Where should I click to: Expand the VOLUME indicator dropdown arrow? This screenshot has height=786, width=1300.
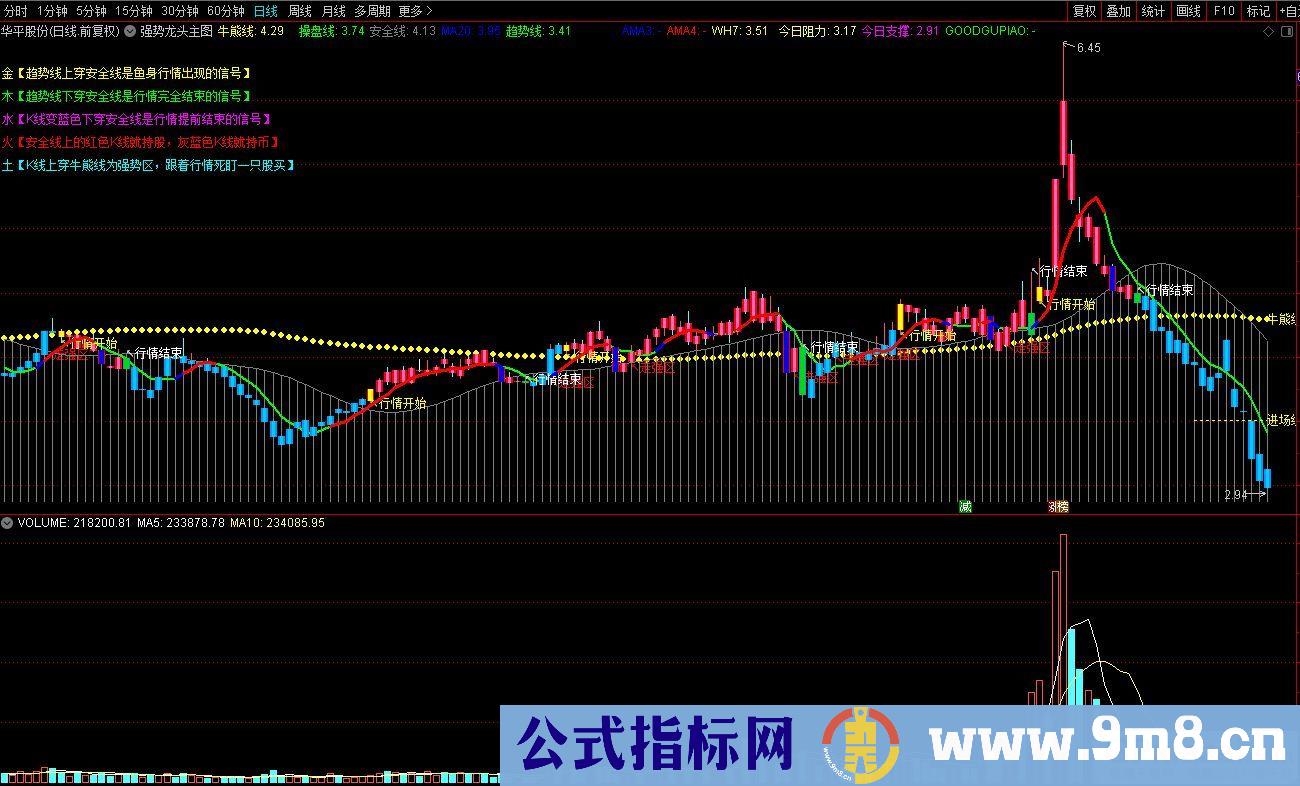tap(7, 523)
